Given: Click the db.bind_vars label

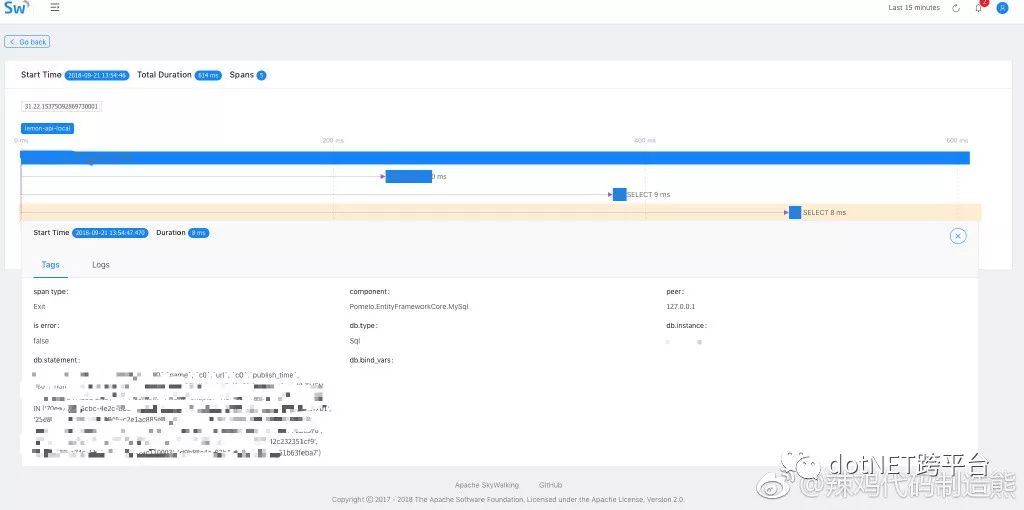Looking at the screenshot, I should [372, 360].
